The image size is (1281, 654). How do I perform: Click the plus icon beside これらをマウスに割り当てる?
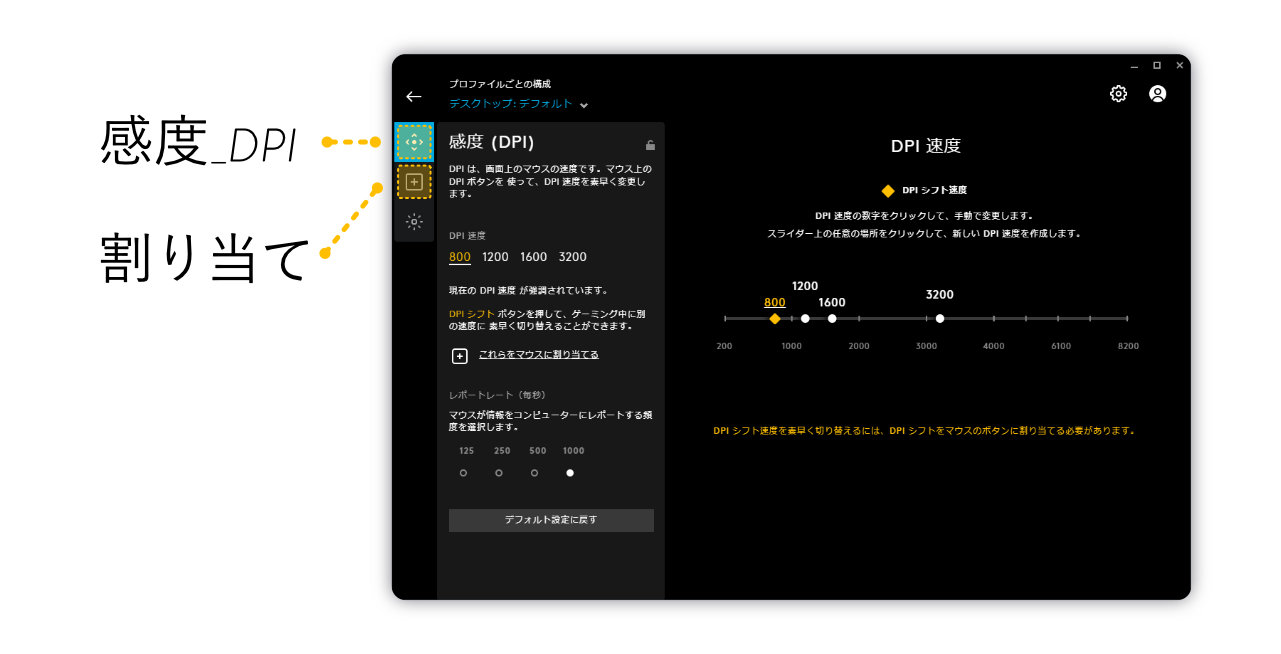pyautogui.click(x=460, y=356)
